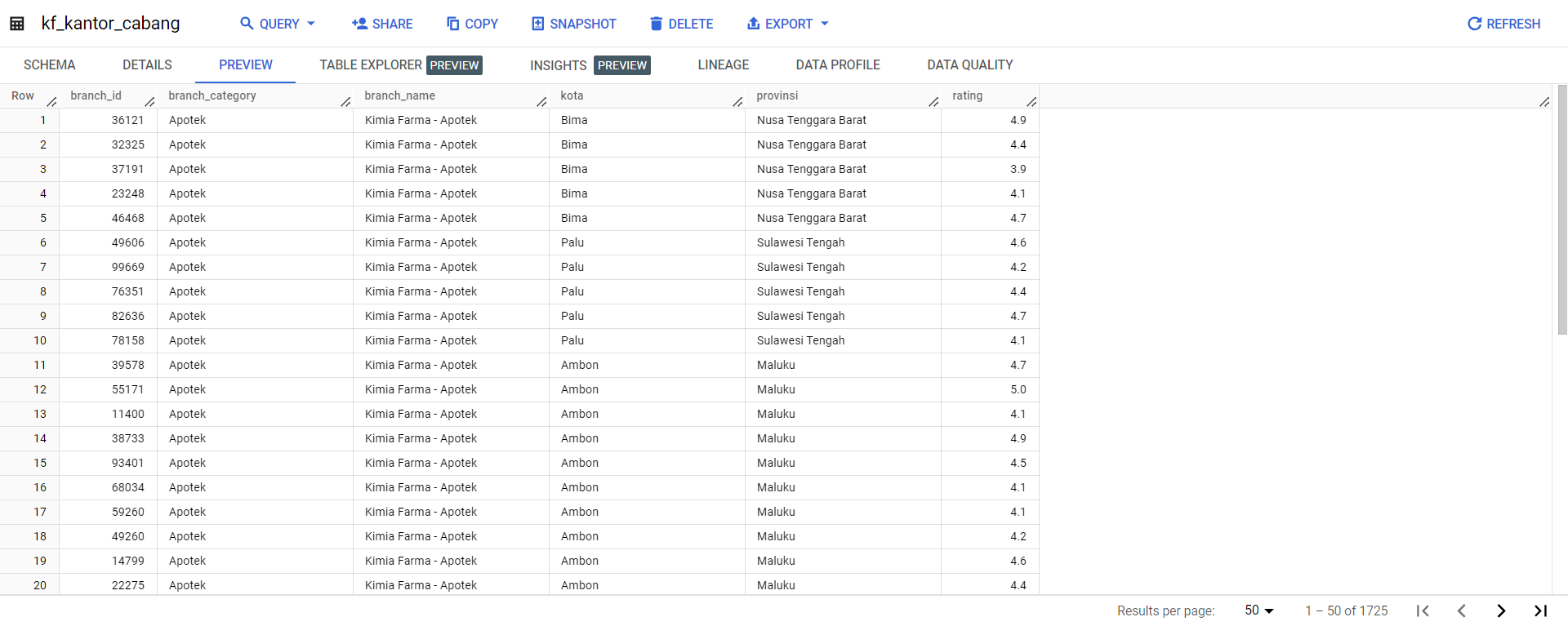Switch to the Data Profile tab

(837, 65)
